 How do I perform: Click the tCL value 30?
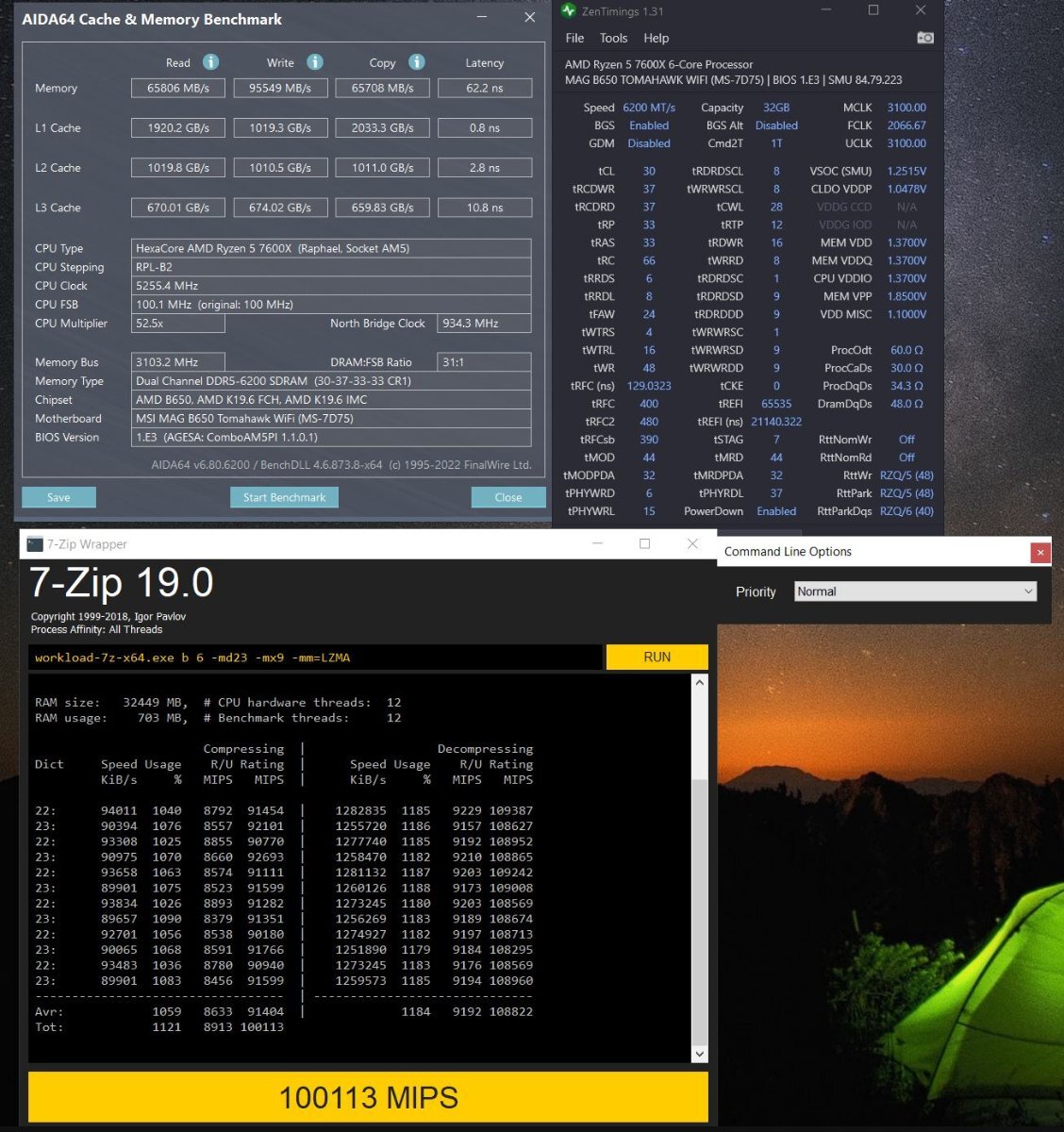649,171
